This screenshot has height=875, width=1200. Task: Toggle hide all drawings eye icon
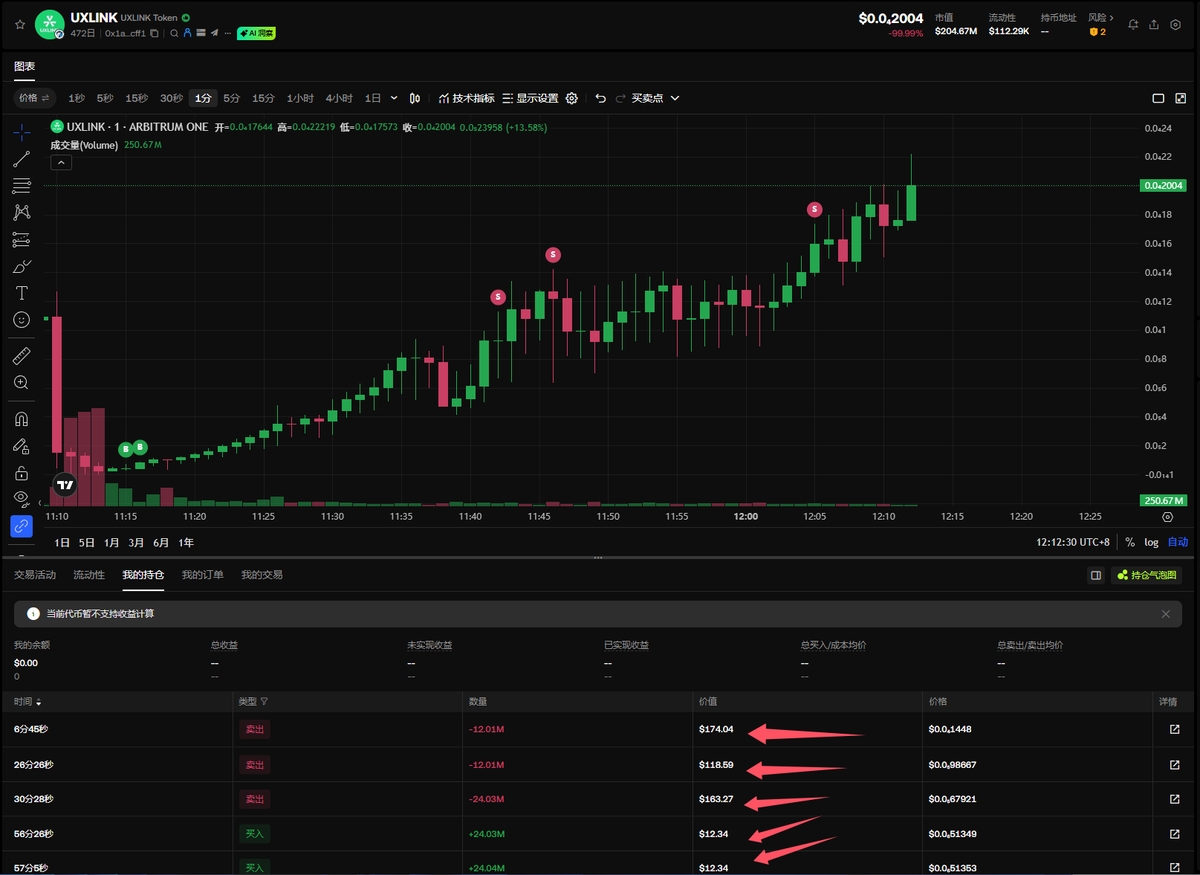21,497
